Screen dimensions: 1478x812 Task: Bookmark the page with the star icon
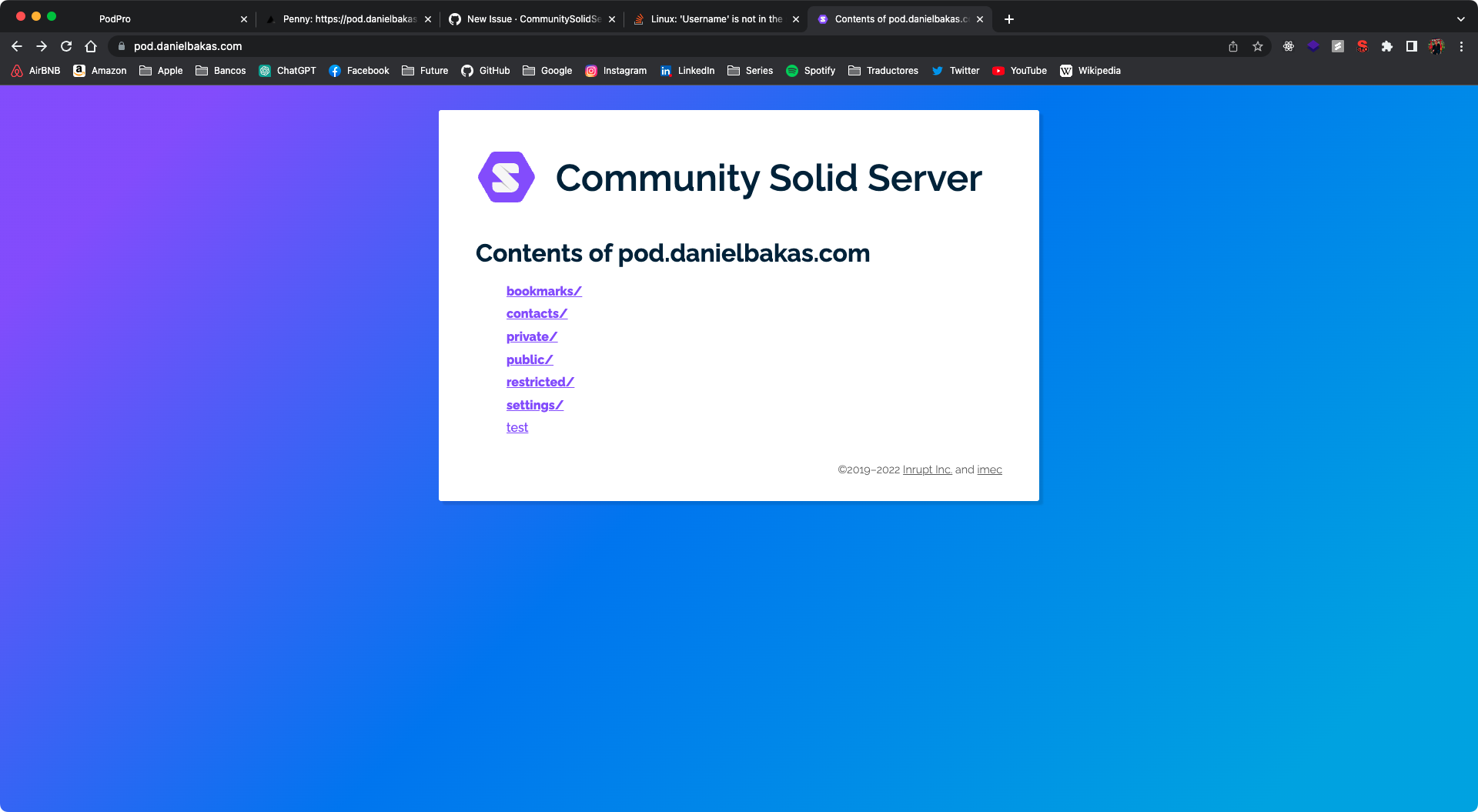1258,46
